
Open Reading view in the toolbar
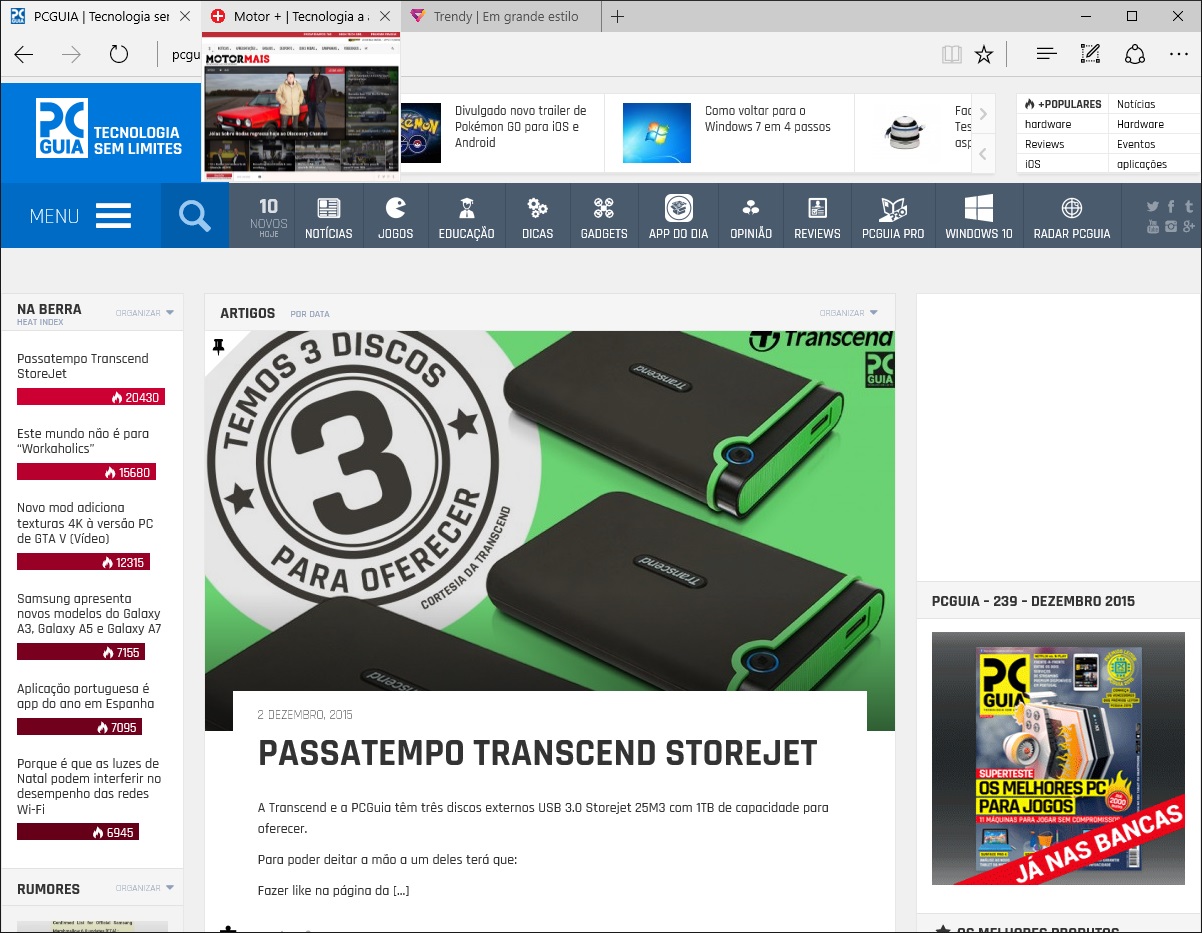[x=951, y=54]
